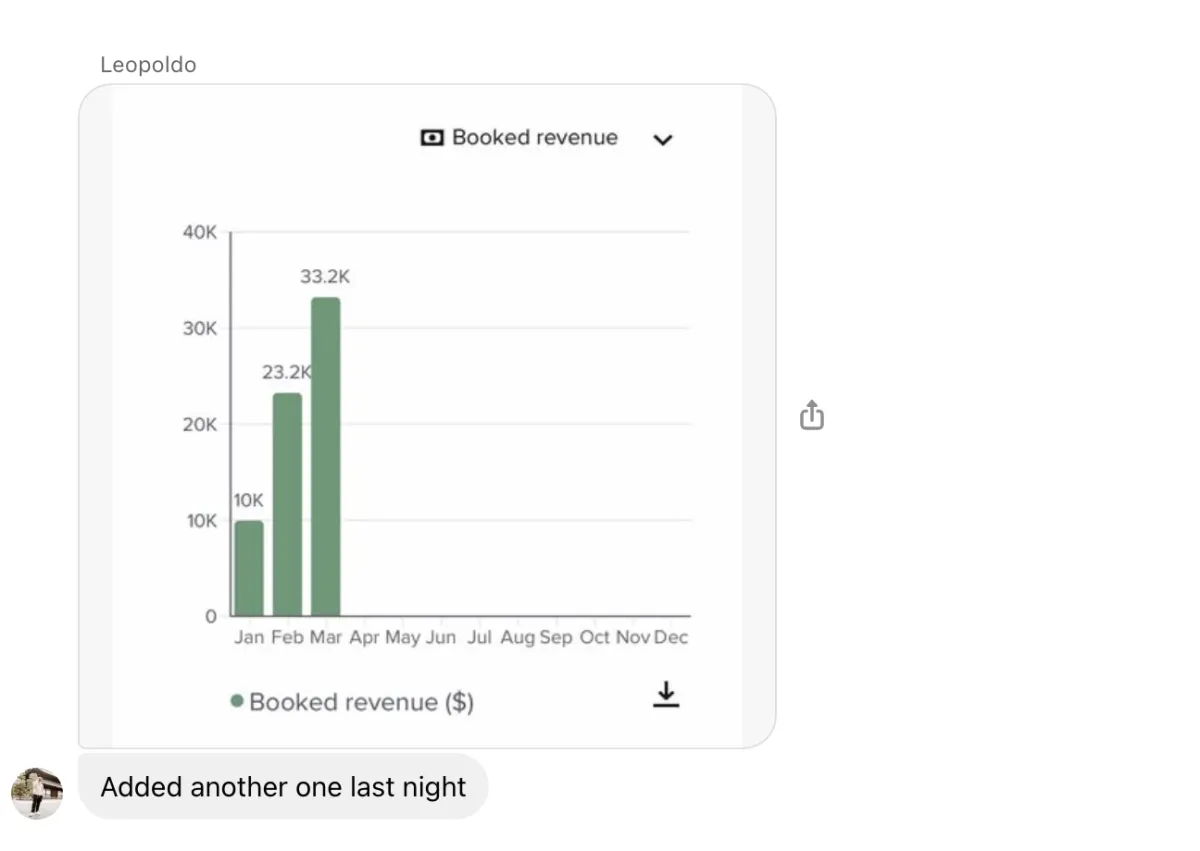Toggle the Booked revenue ($) legend label

(x=361, y=702)
